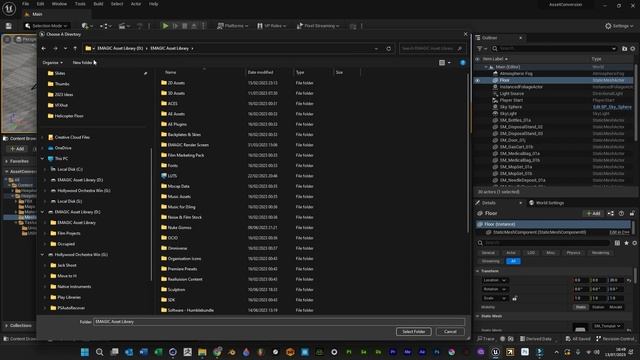Open the Build menu
Screen dimensions: 640x360
coord(98,4)
